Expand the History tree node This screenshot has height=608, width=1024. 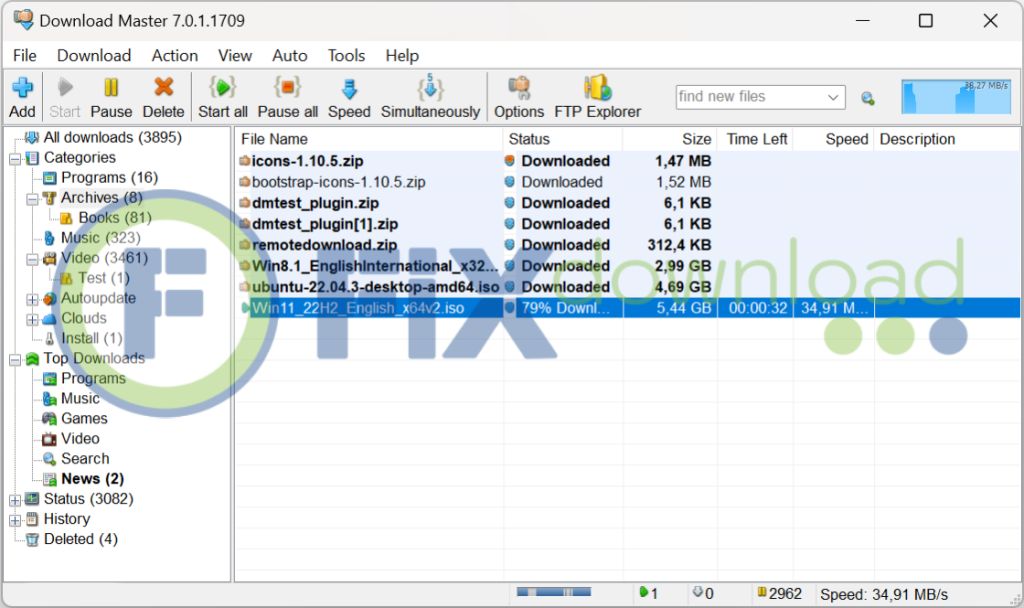(15, 519)
